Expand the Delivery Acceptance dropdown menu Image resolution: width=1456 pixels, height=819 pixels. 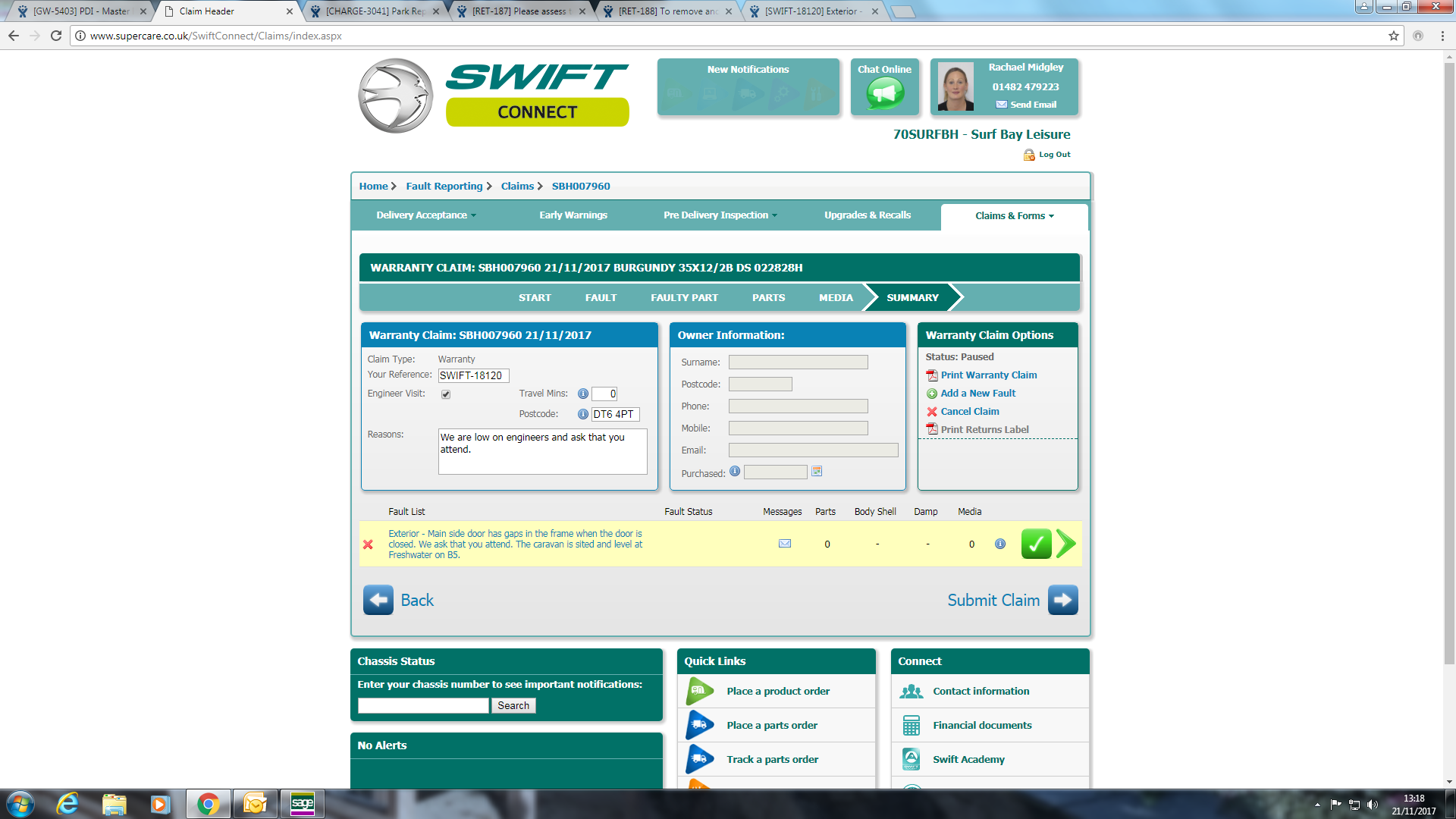(426, 215)
